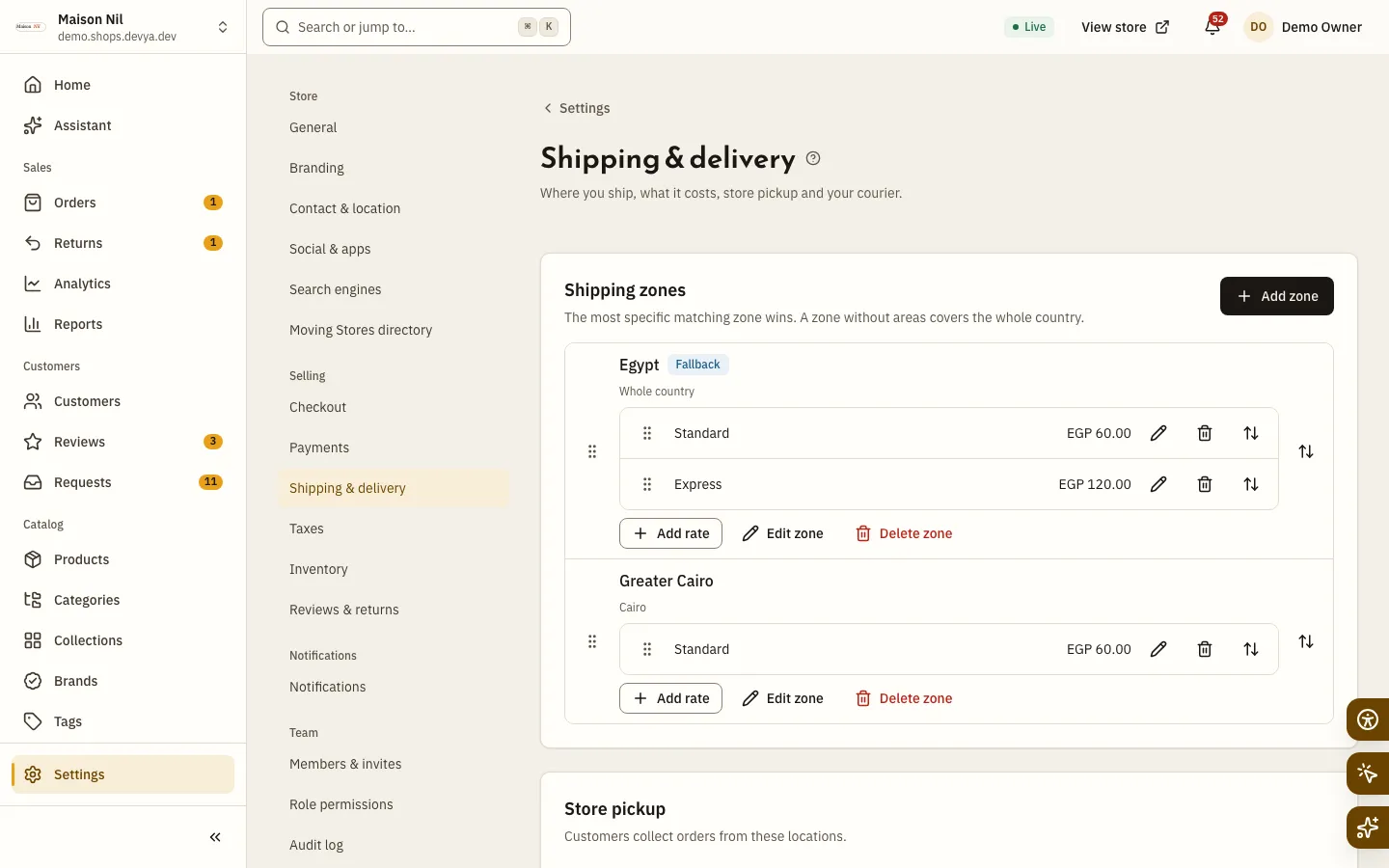Delete the Greater Cairo Standard rate trash
The width and height of the screenshot is (1389, 868).
(x=1205, y=649)
